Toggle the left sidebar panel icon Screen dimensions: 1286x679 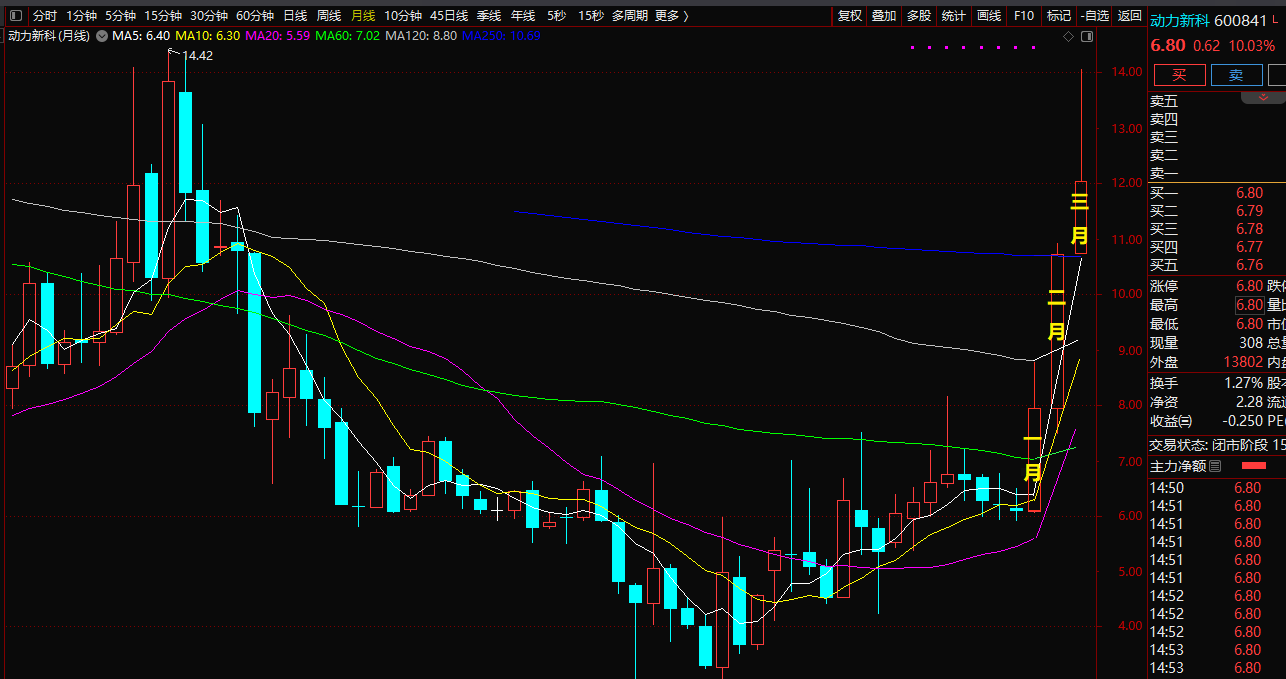coord(15,16)
